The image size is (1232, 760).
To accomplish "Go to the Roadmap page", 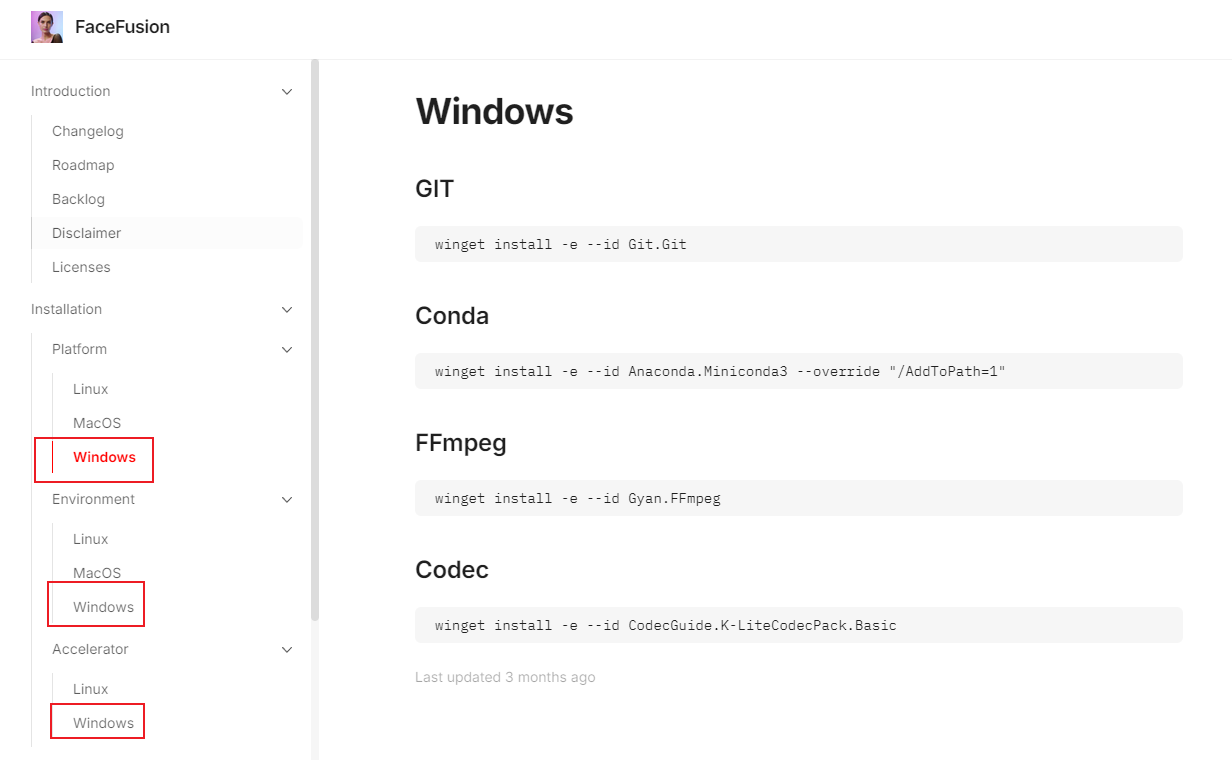I will (83, 165).
